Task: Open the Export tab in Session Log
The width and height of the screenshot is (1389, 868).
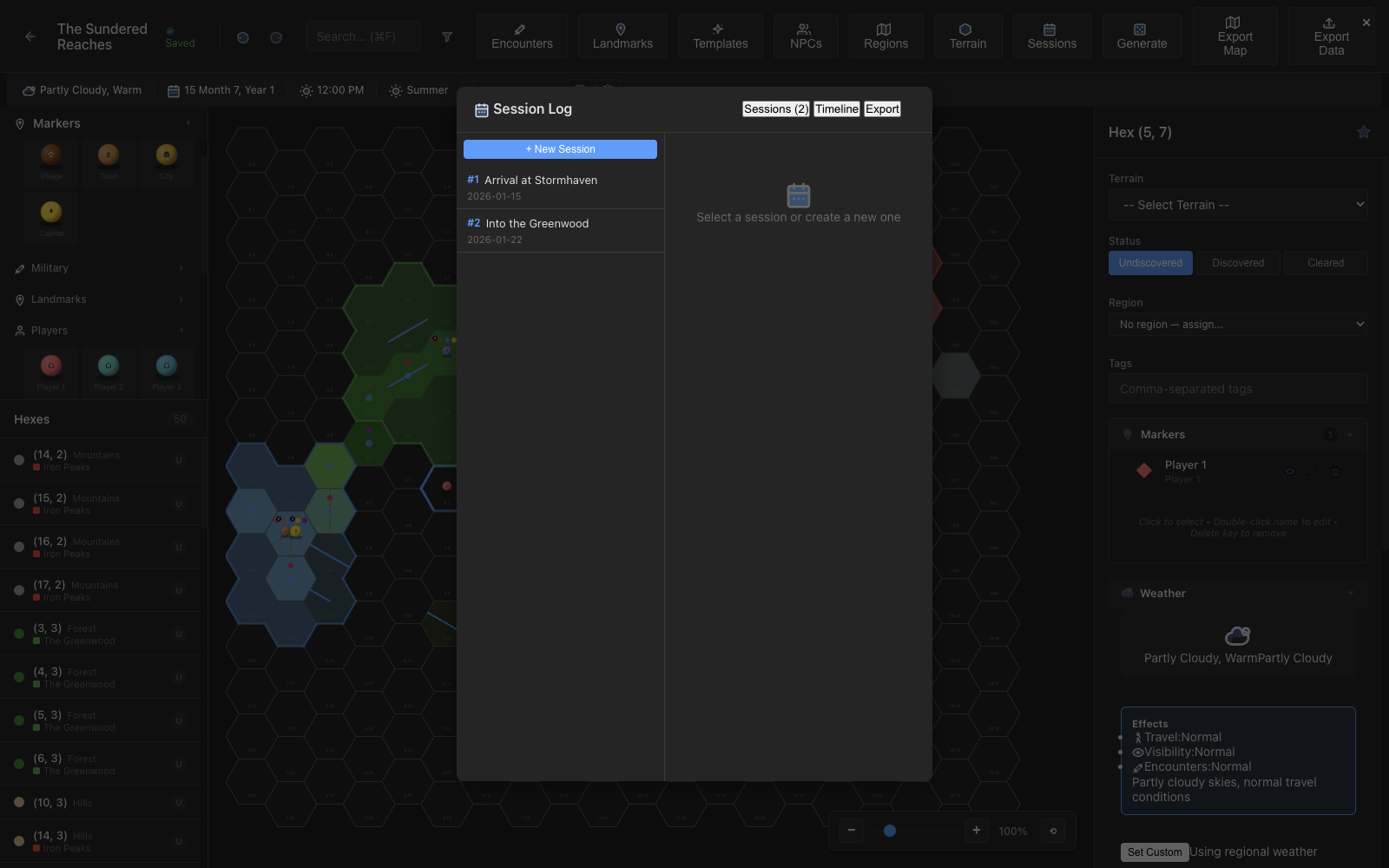Action: click(x=882, y=108)
